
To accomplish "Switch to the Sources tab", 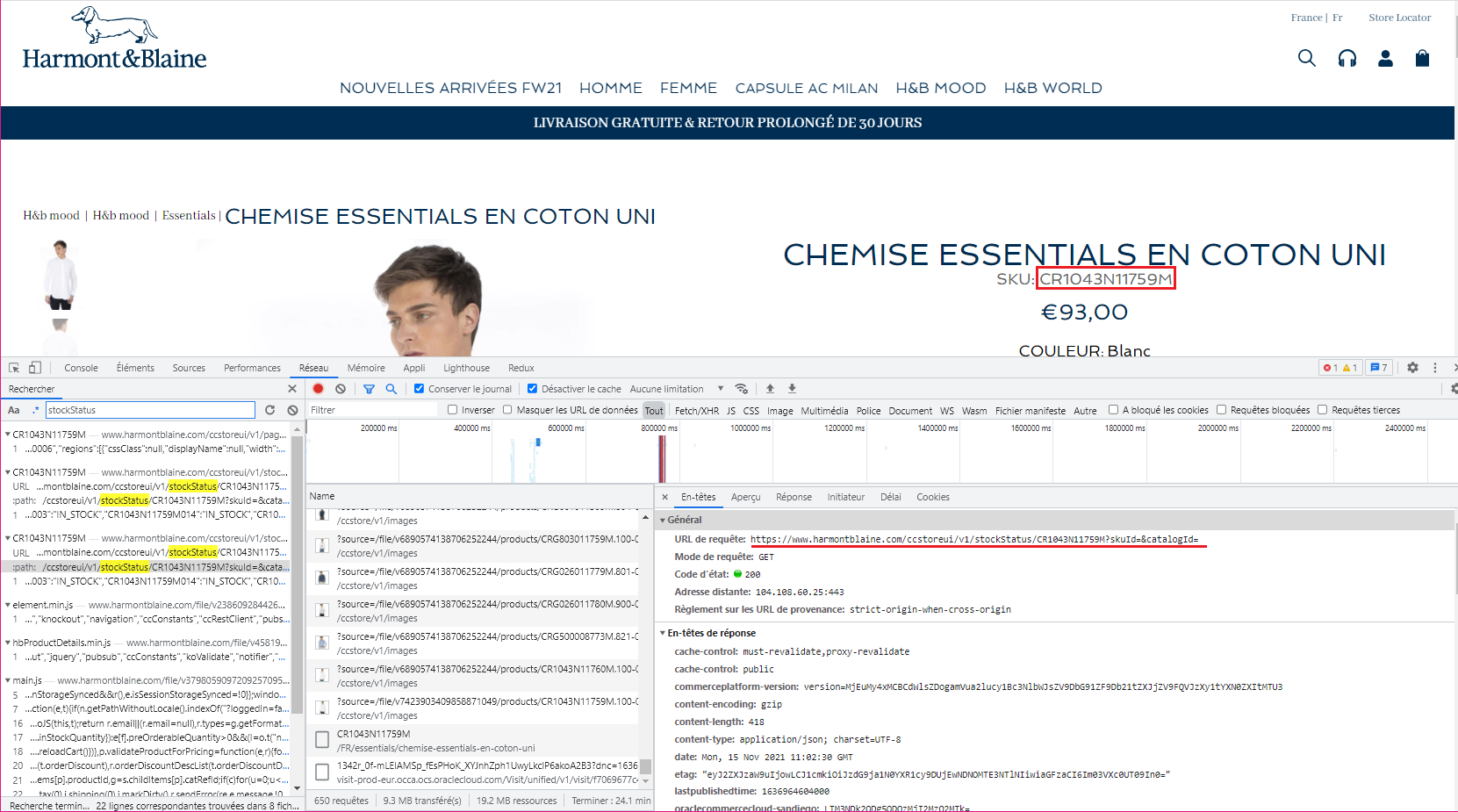I will (189, 368).
